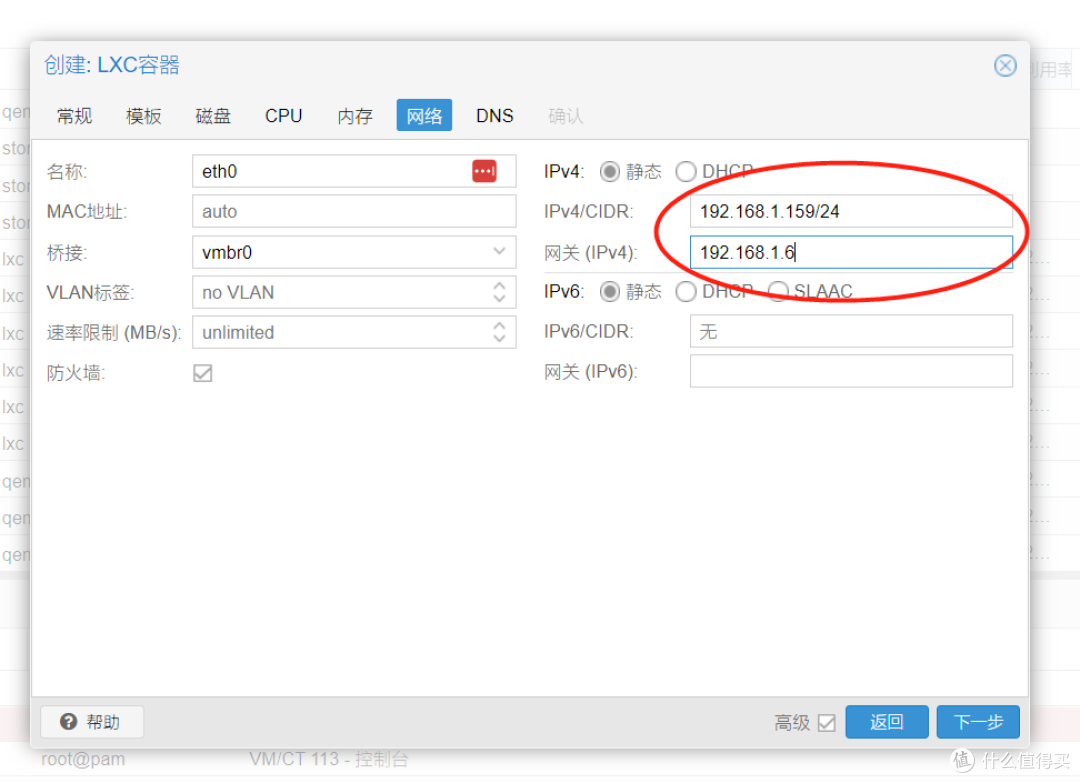This screenshot has height=783, width=1080.
Task: Switch to the 内存 tab
Action: 354,115
